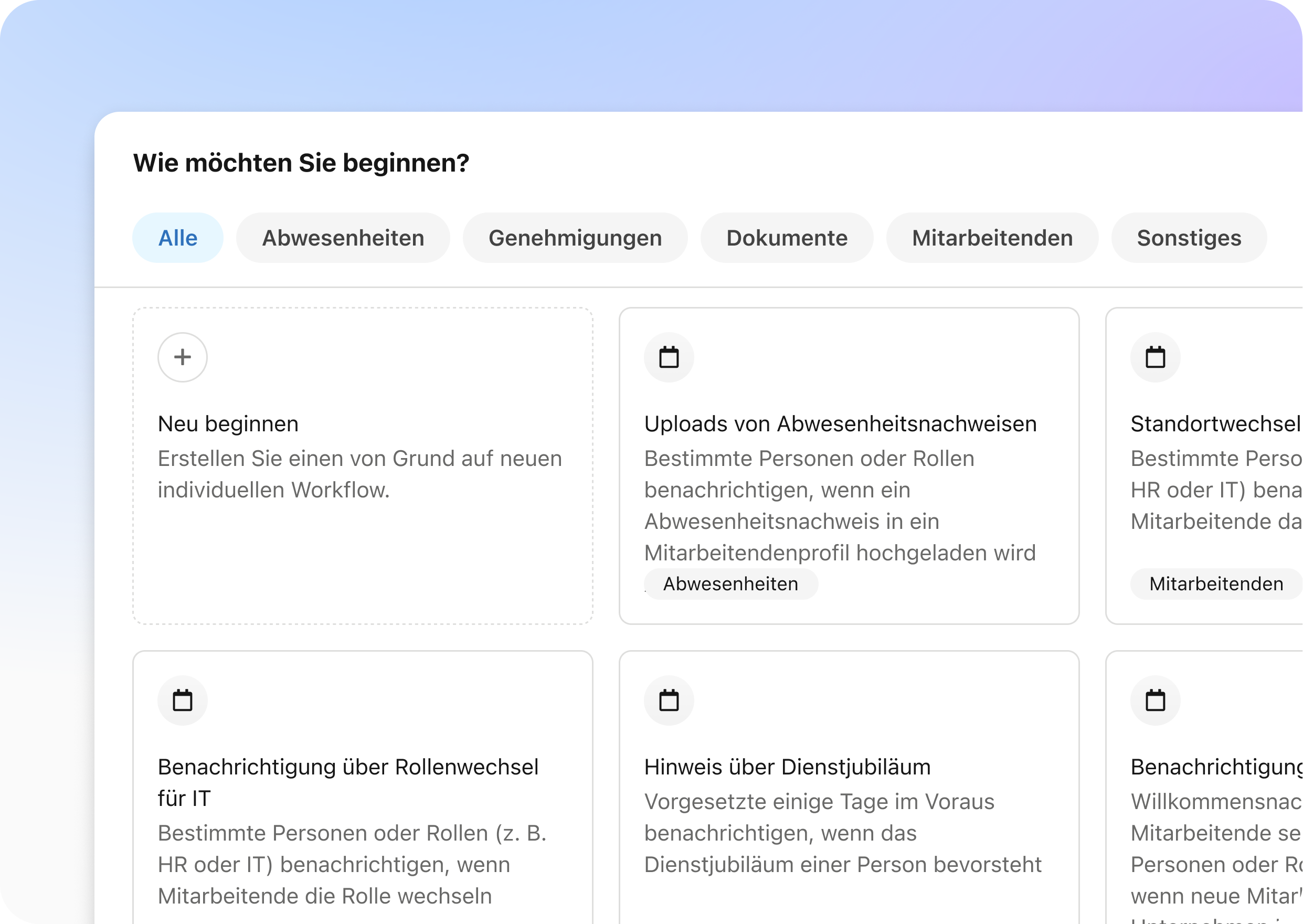Click calendar icon on Uploads von Abwesenheitsnachweisen card
Image resolution: width=1303 pixels, height=924 pixels.
point(669,357)
